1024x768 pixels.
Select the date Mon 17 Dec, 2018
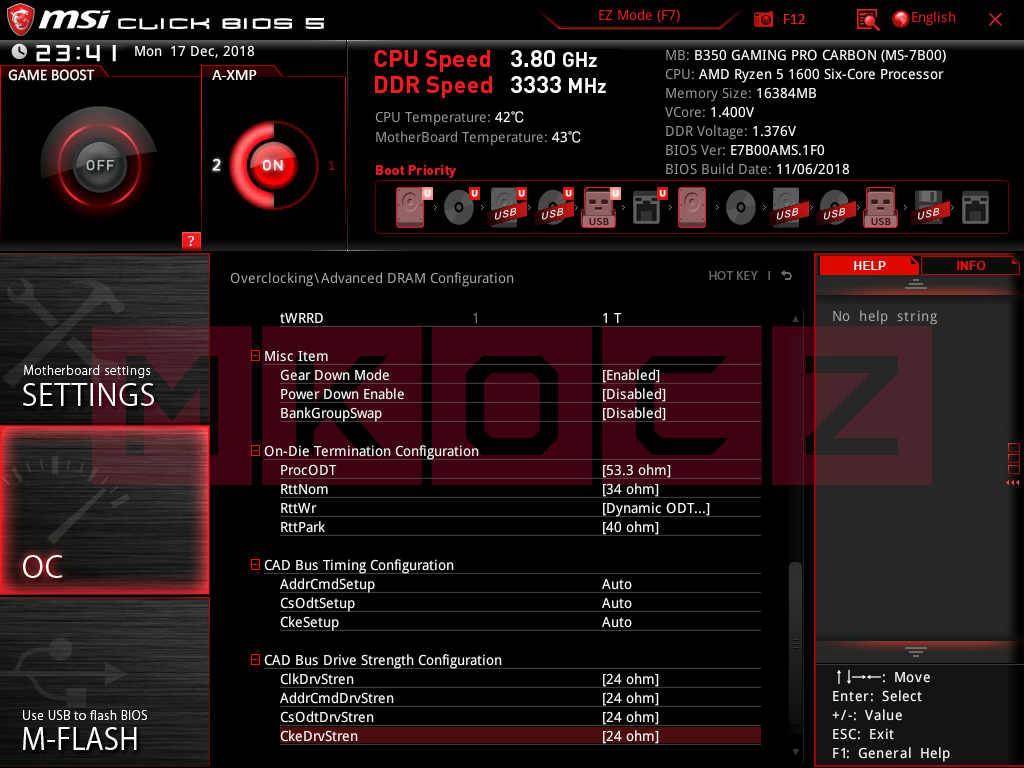194,51
